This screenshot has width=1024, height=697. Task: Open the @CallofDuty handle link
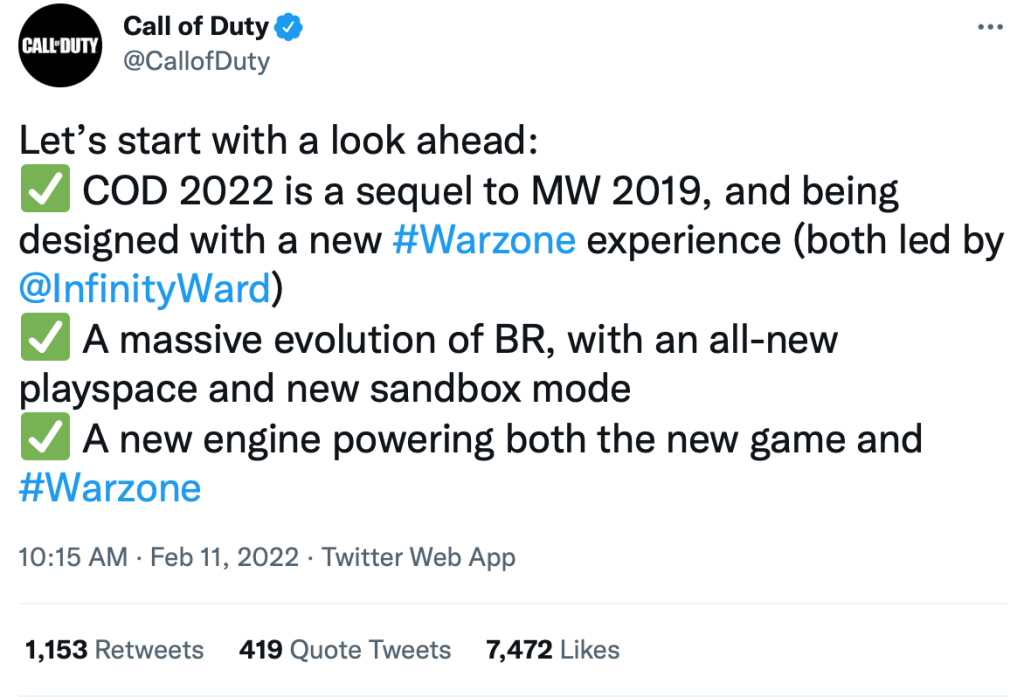coord(196,61)
